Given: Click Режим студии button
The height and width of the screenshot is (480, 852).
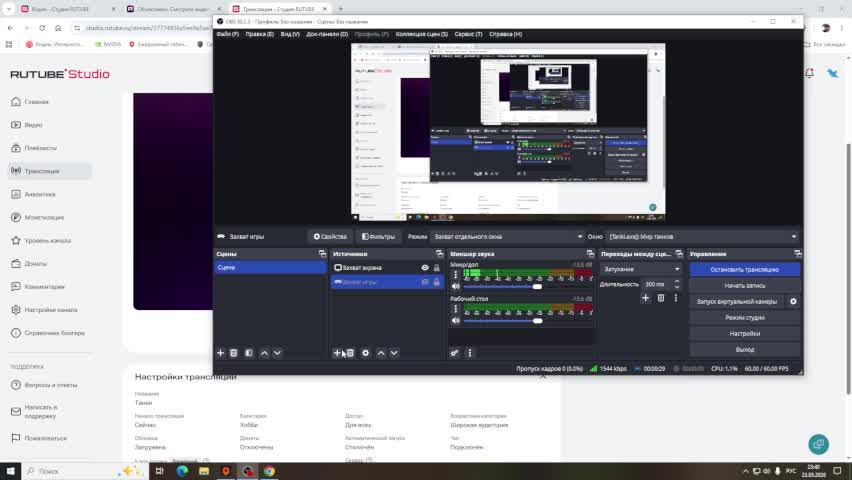Looking at the screenshot, I should pyautogui.click(x=744, y=317).
